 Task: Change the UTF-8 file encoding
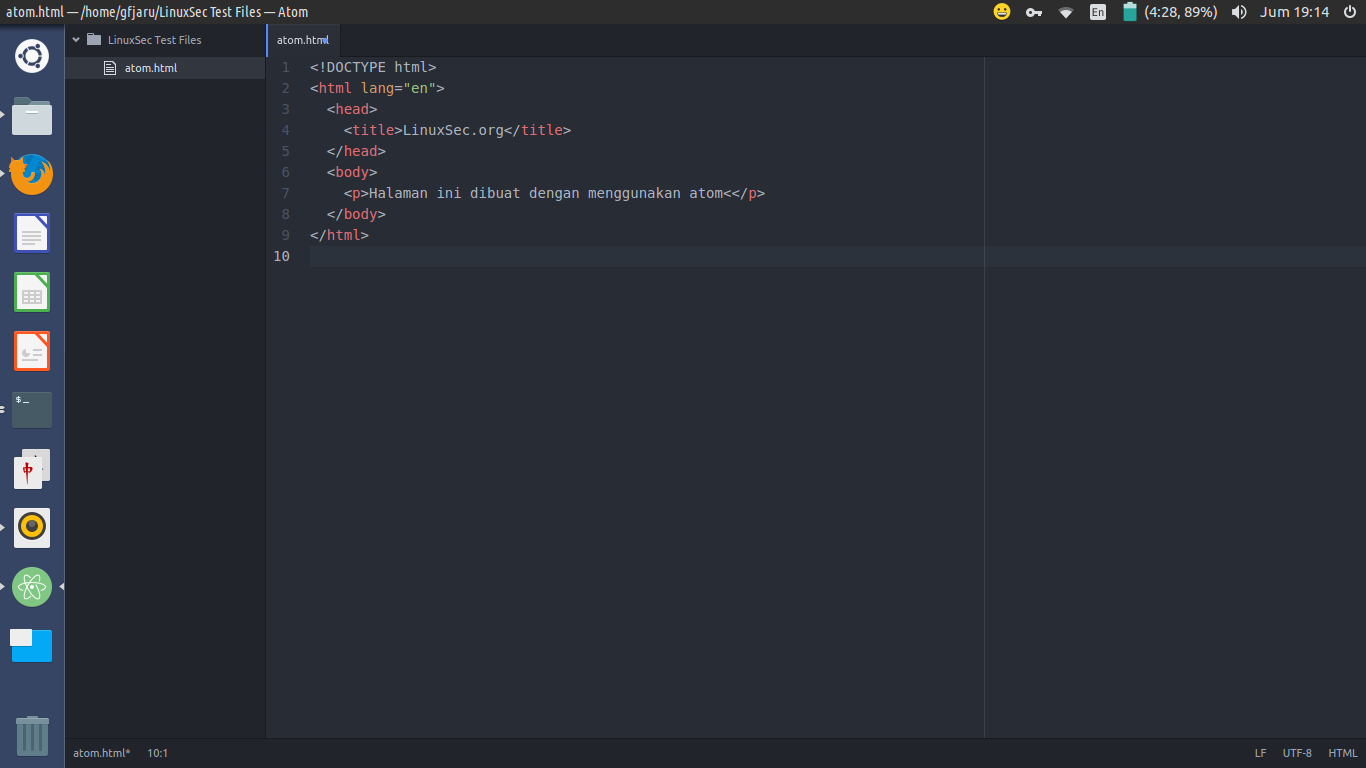click(x=1297, y=753)
